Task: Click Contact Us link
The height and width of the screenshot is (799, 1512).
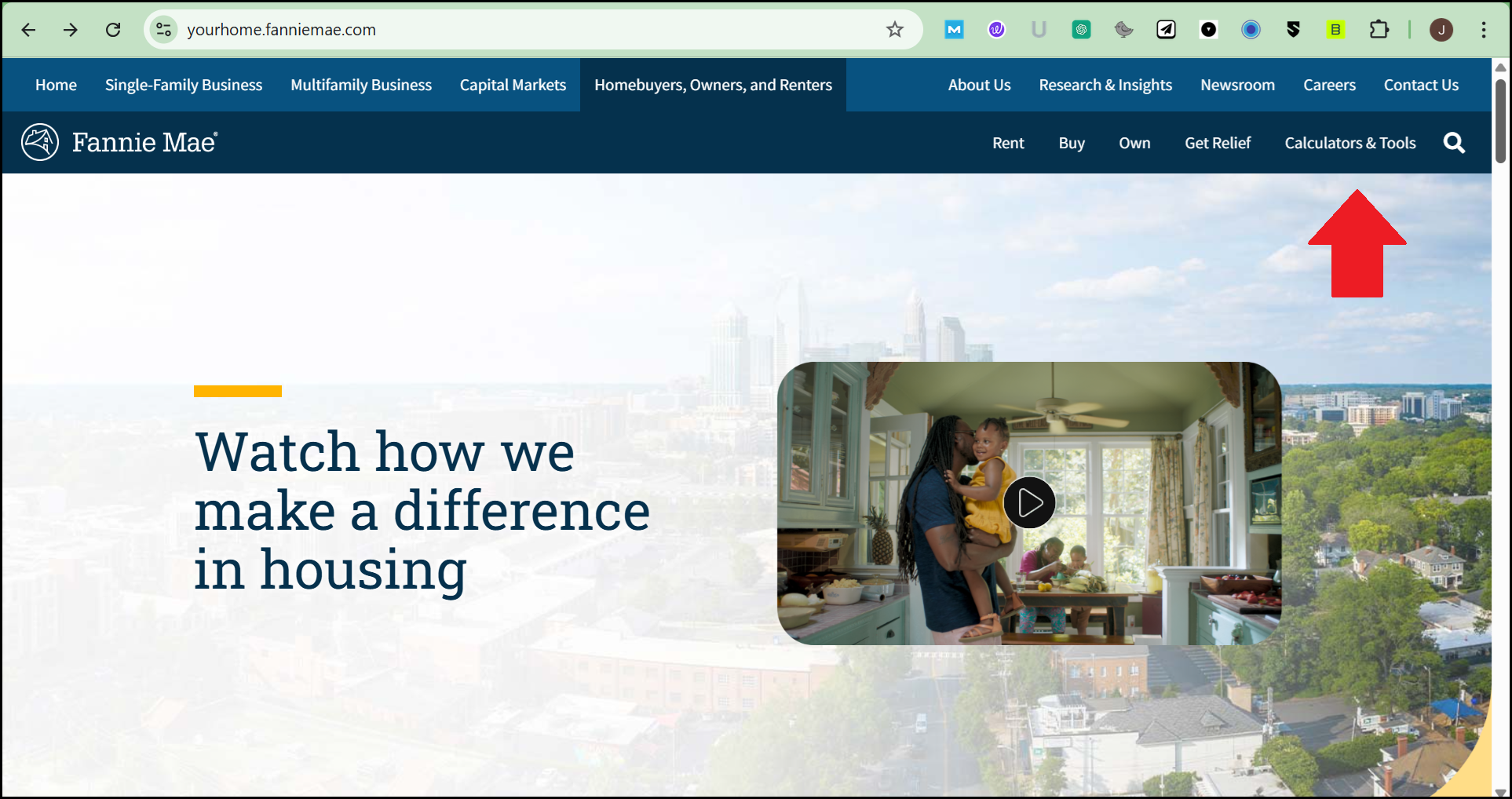Action: 1421,85
